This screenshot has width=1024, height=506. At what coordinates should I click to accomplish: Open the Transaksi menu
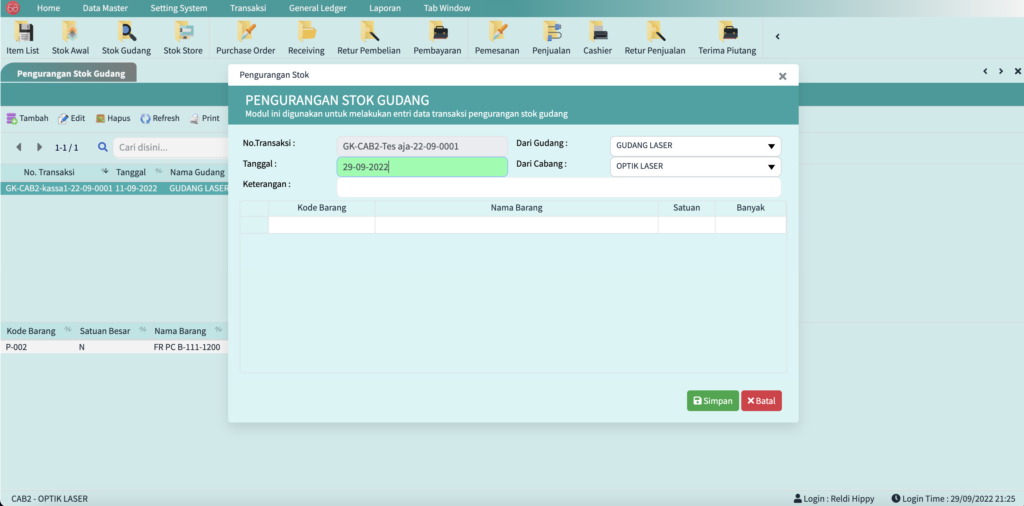(x=247, y=8)
